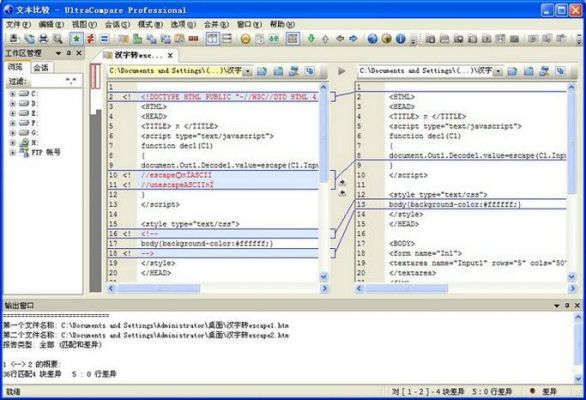
Task: Open file icon for left pane
Action: tap(262, 71)
